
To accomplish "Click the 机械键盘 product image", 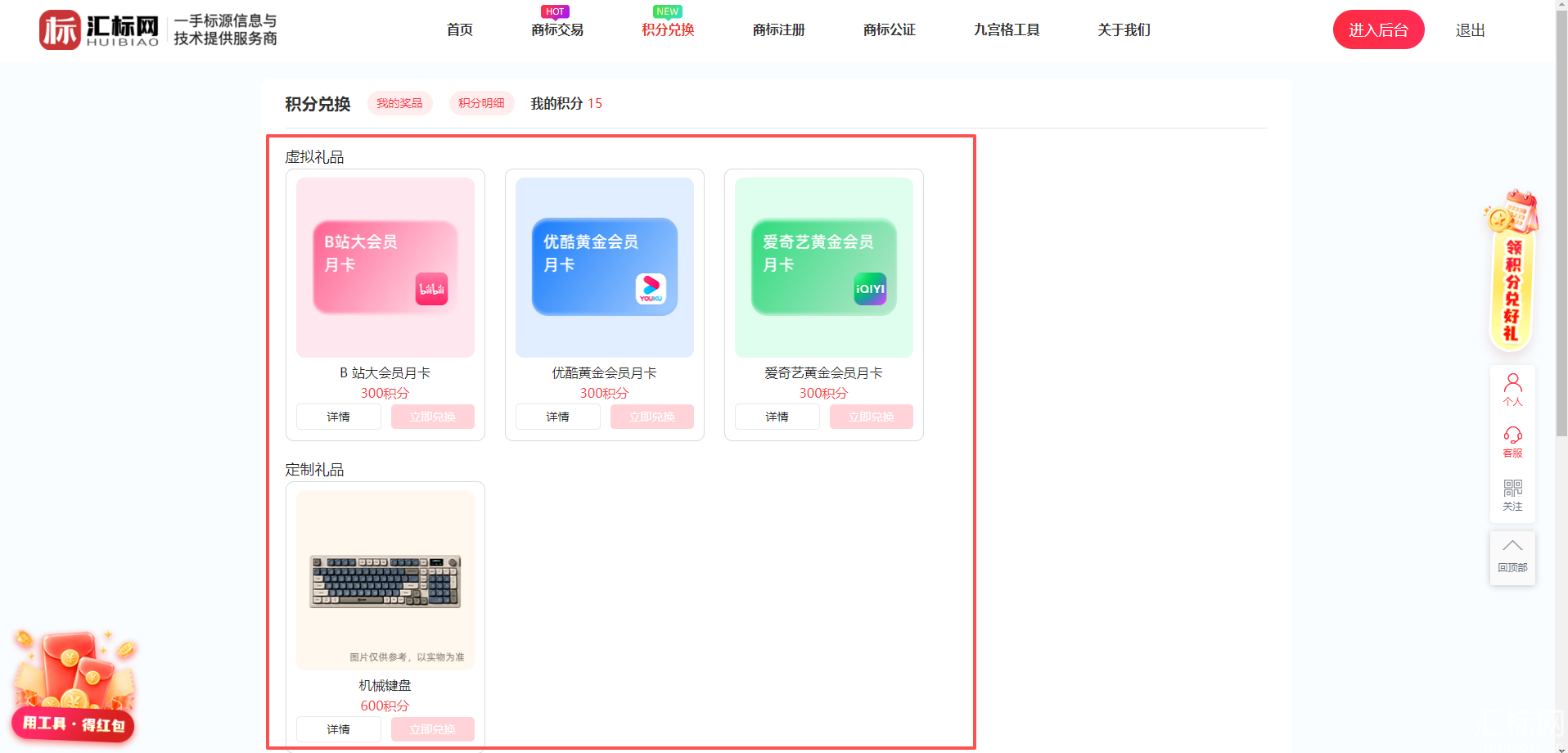I will (x=385, y=580).
